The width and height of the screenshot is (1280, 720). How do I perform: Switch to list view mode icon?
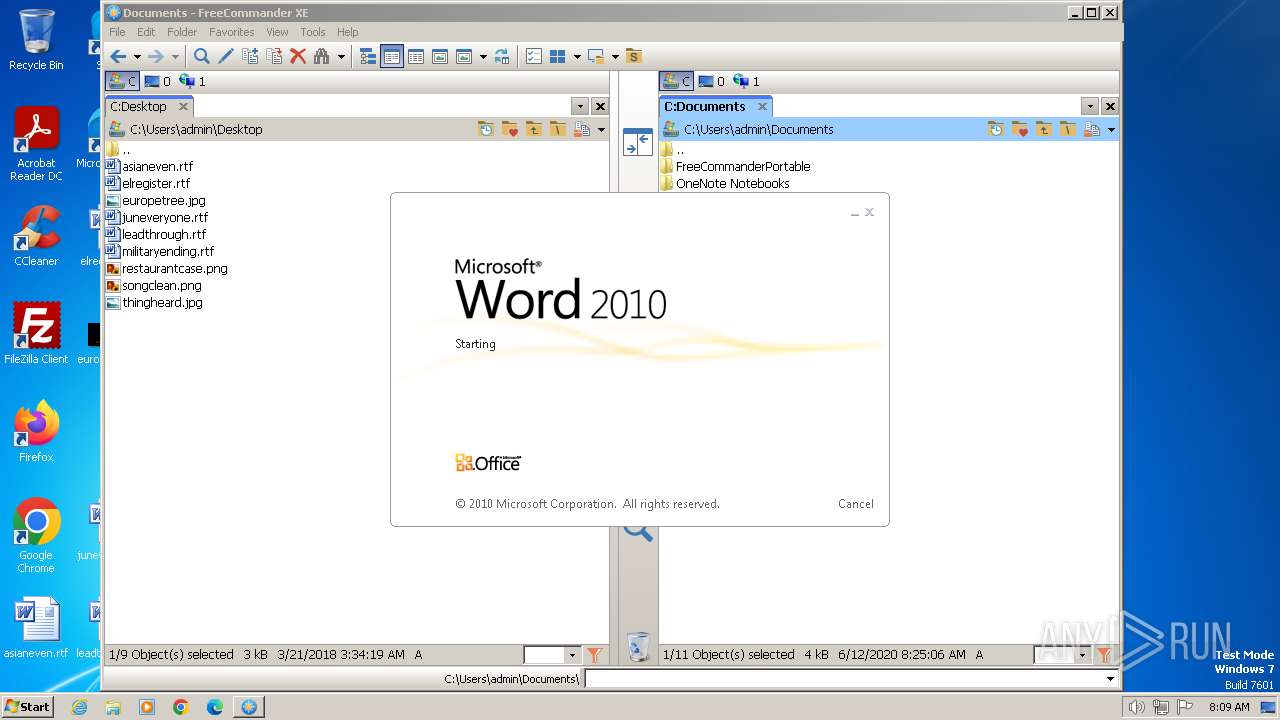click(x=416, y=57)
